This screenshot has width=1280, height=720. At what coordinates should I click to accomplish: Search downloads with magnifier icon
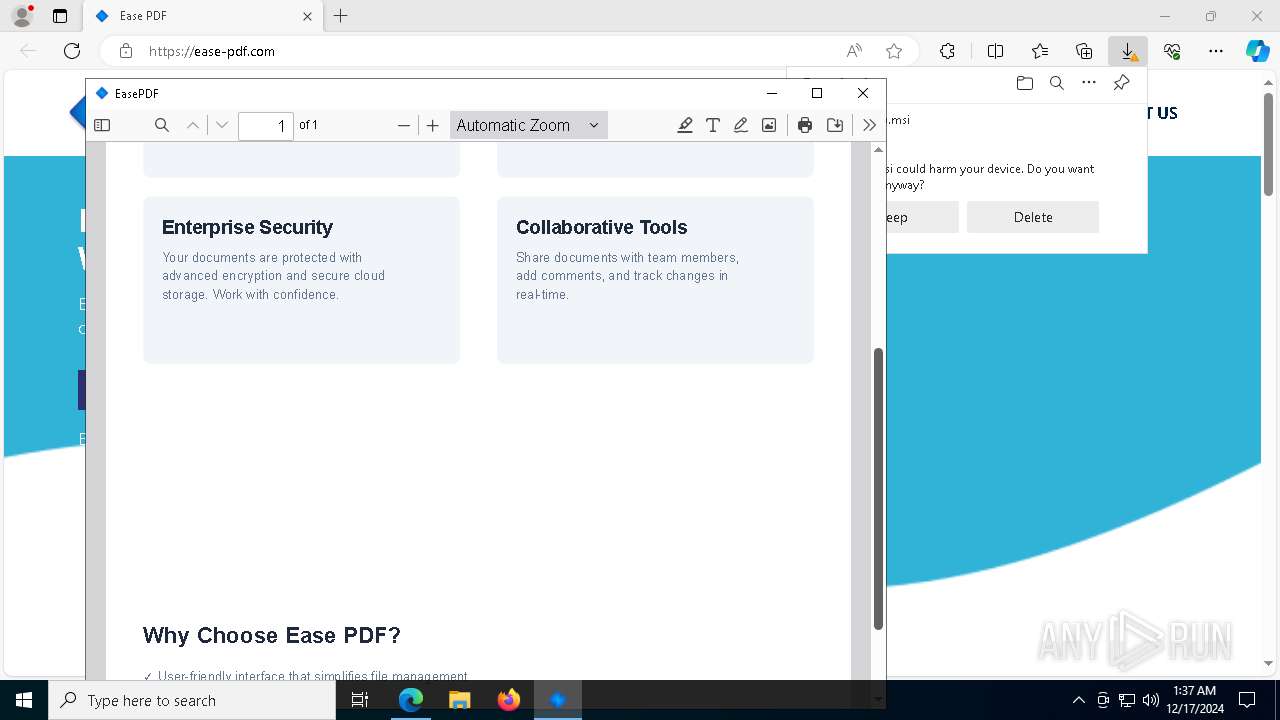1056,83
